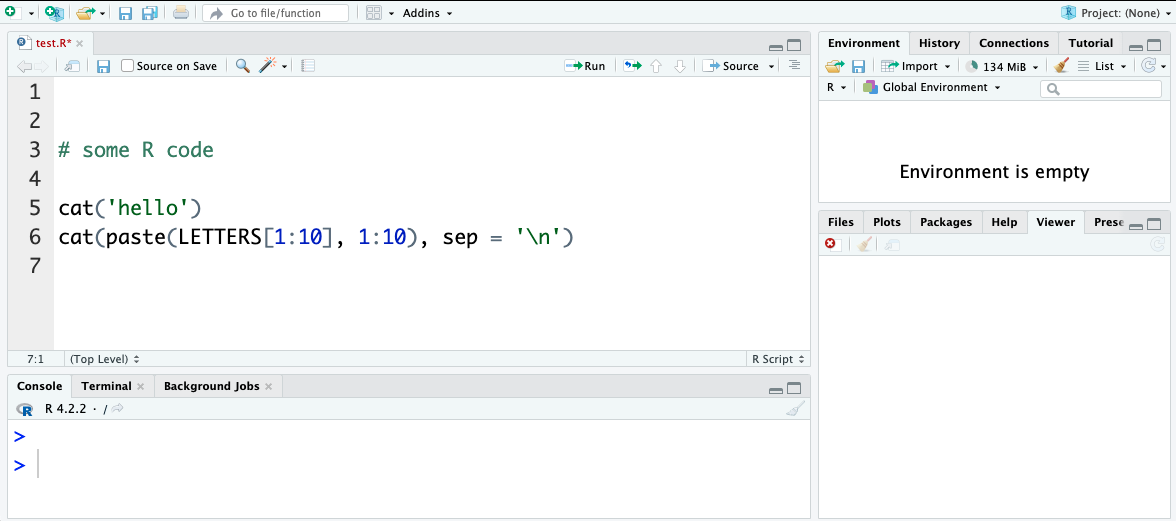The height and width of the screenshot is (521, 1176).
Task: Click the find/replace magnifying glass icon
Action: pyautogui.click(x=242, y=66)
